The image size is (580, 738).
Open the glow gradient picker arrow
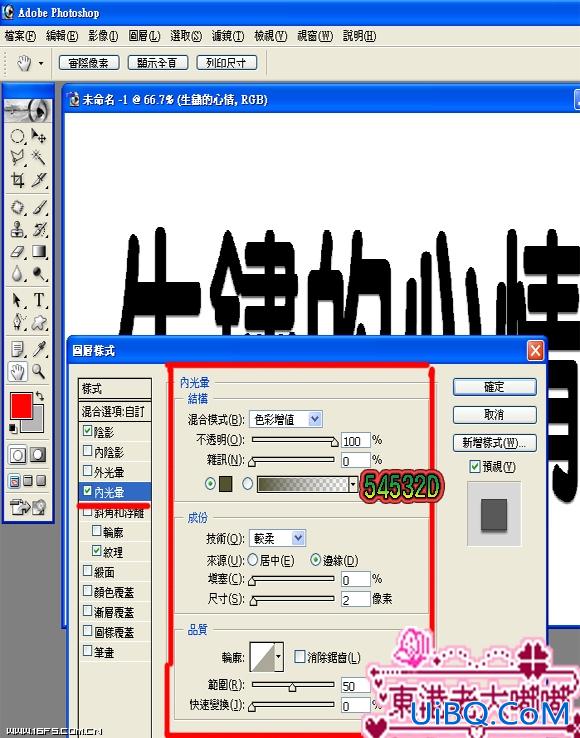[x=353, y=484]
